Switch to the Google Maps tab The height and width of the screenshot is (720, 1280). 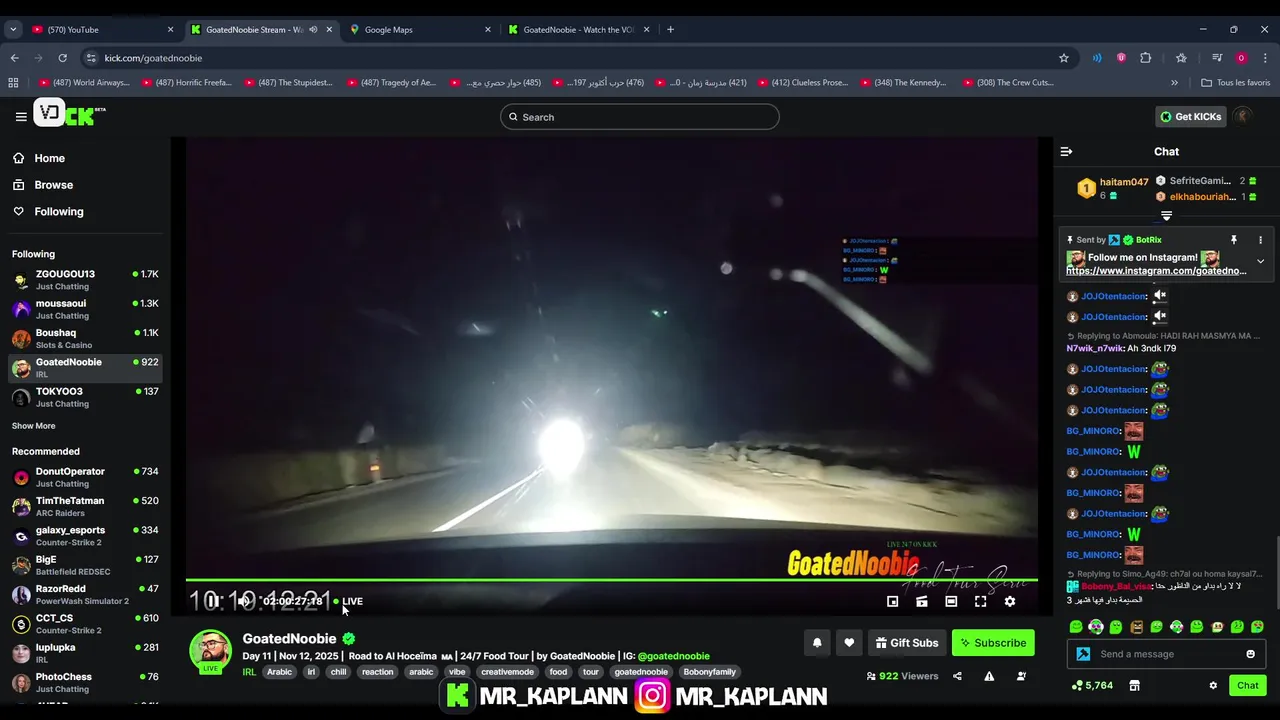pos(420,29)
